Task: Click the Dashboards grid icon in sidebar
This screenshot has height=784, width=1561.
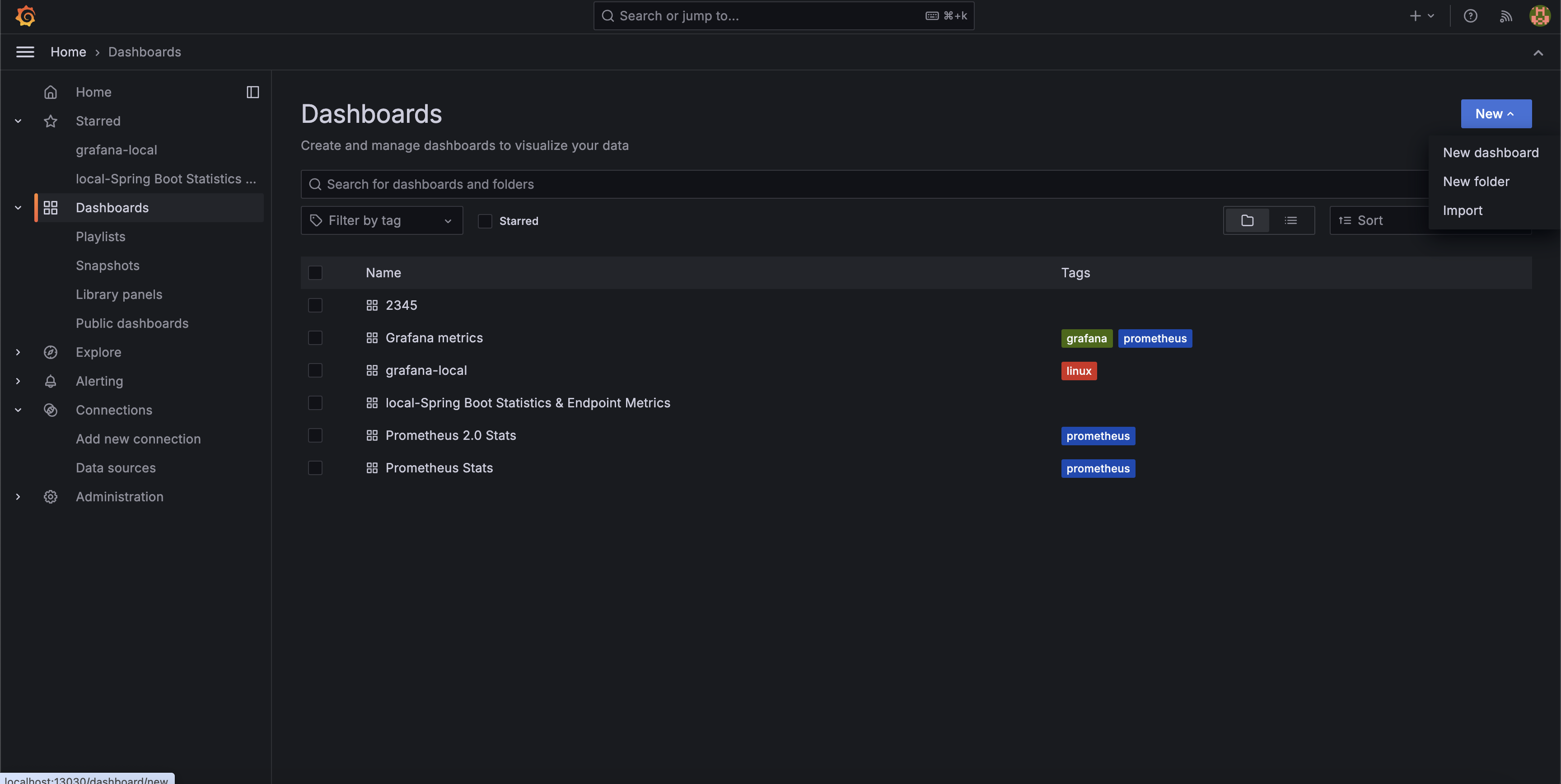Action: (x=50, y=208)
